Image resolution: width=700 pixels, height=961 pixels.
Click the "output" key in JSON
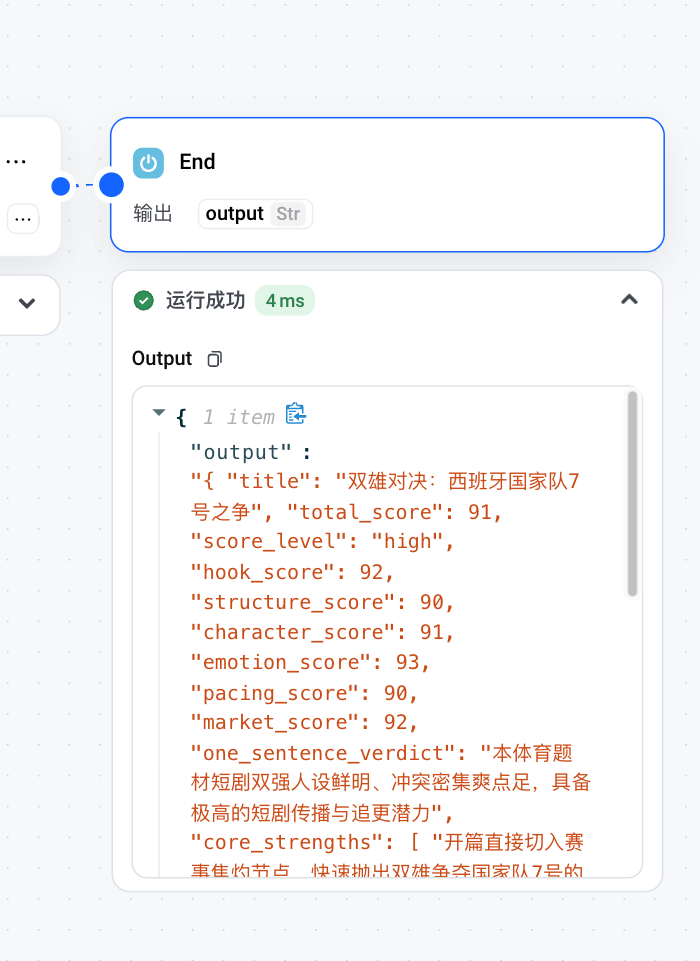click(241, 452)
